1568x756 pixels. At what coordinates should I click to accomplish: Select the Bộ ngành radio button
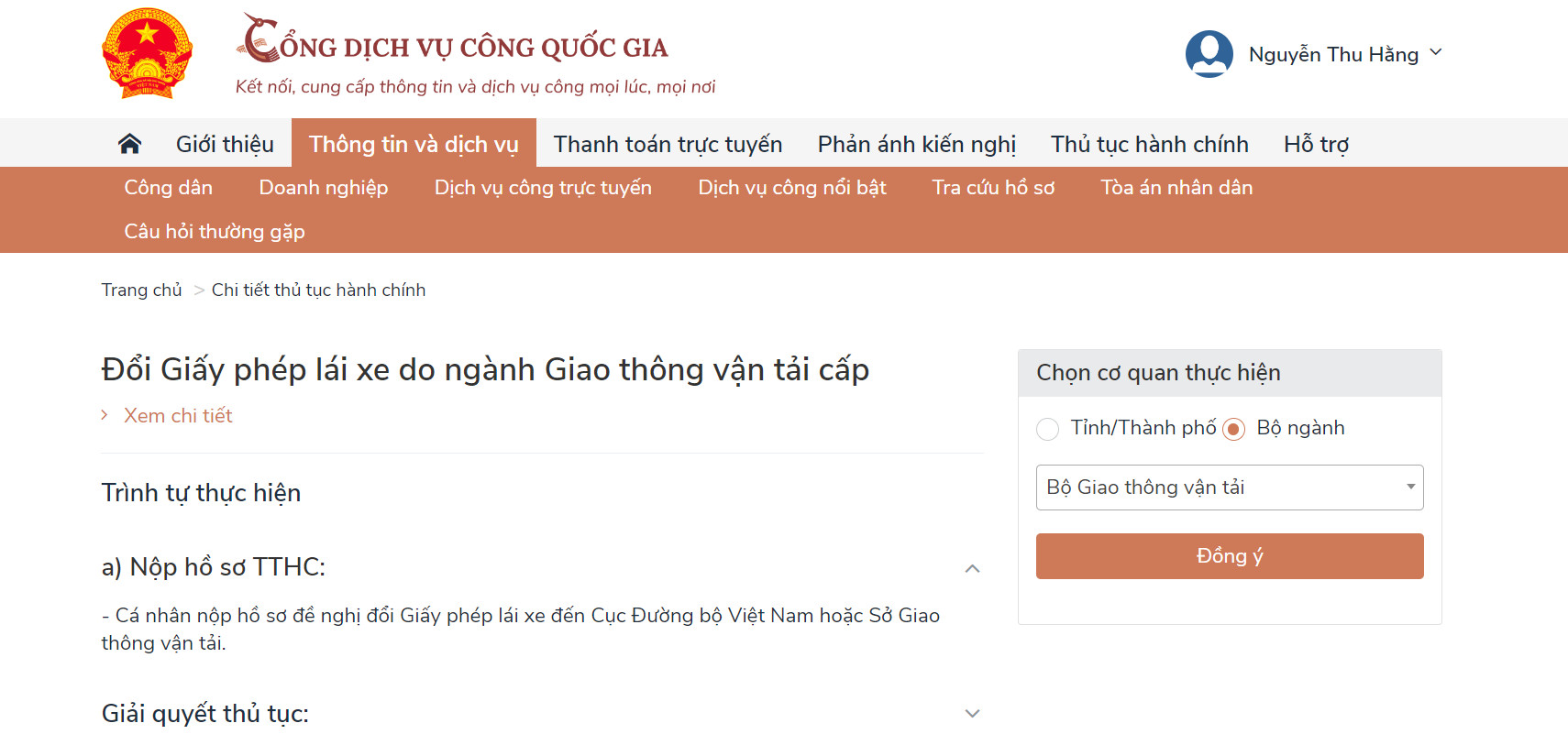[x=1233, y=429]
